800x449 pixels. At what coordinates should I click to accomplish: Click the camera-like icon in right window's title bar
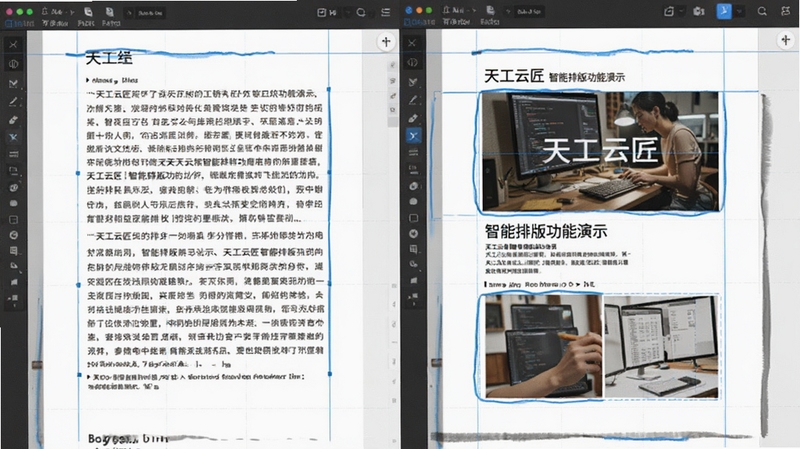[698, 11]
